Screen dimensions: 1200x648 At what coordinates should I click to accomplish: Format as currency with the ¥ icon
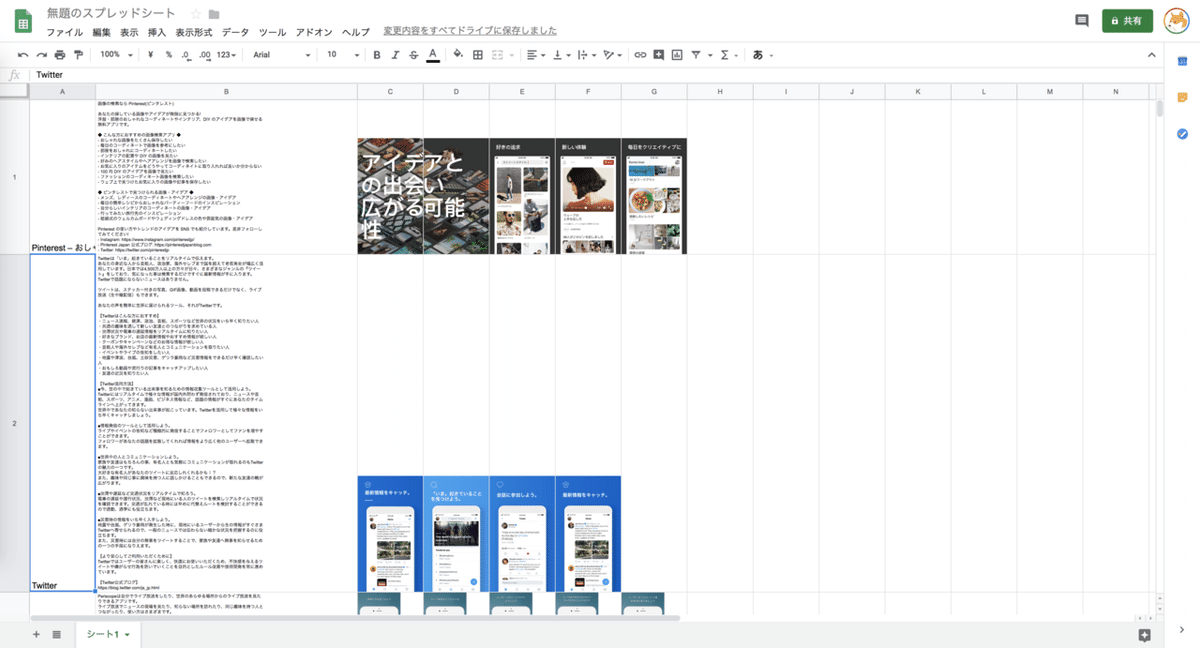(x=150, y=54)
